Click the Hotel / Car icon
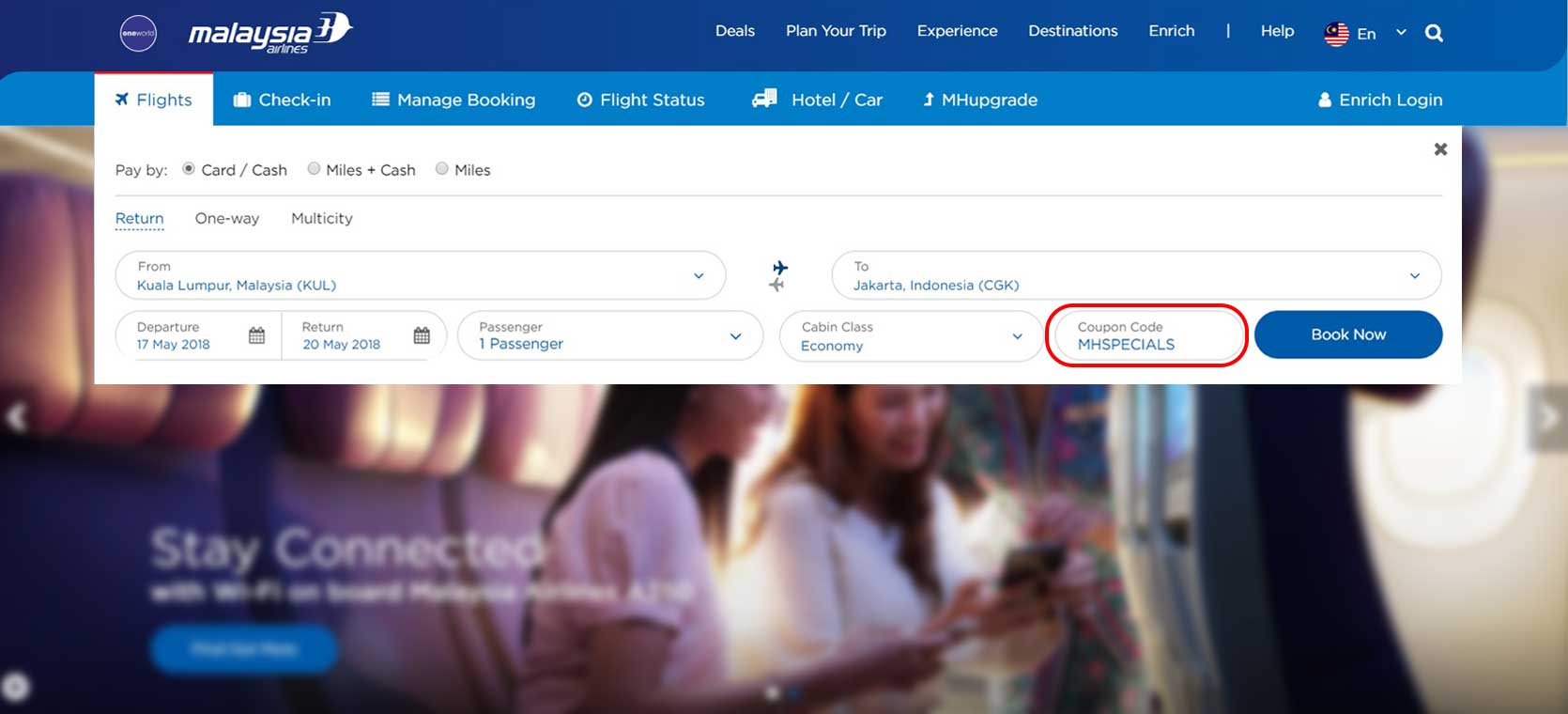1568x714 pixels. [764, 98]
